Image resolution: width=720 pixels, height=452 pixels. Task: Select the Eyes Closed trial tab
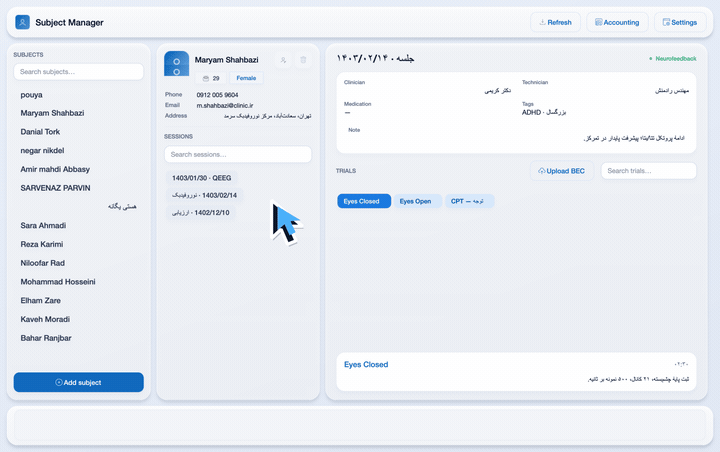pos(364,201)
